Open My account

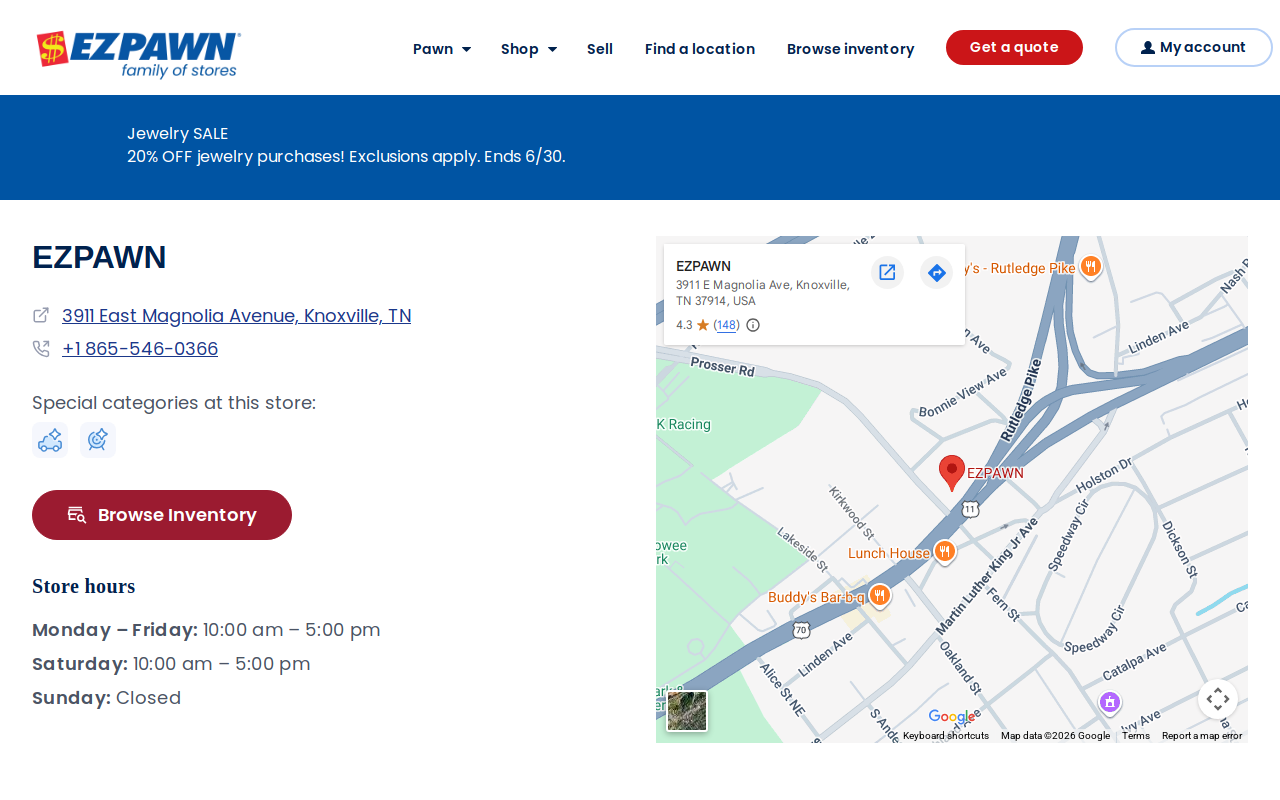pos(1194,48)
